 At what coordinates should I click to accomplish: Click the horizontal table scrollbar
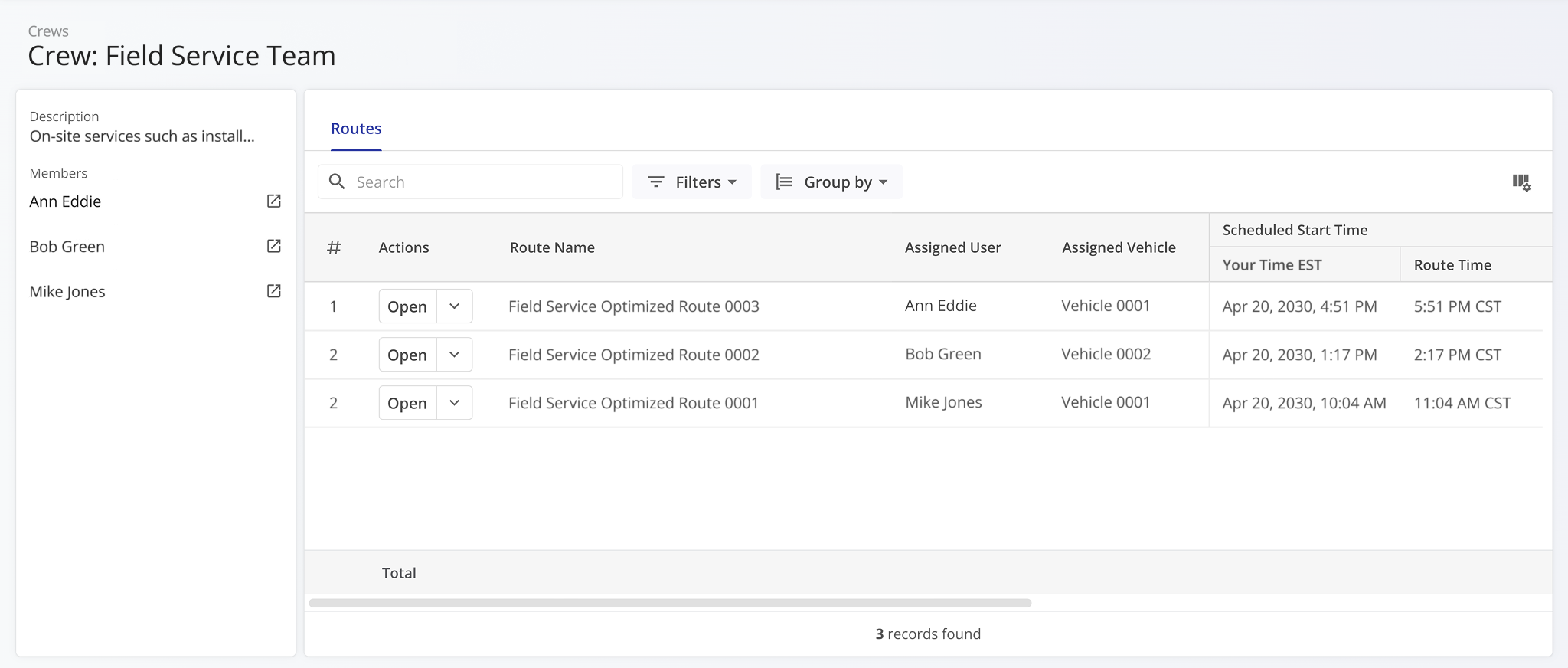click(x=670, y=603)
